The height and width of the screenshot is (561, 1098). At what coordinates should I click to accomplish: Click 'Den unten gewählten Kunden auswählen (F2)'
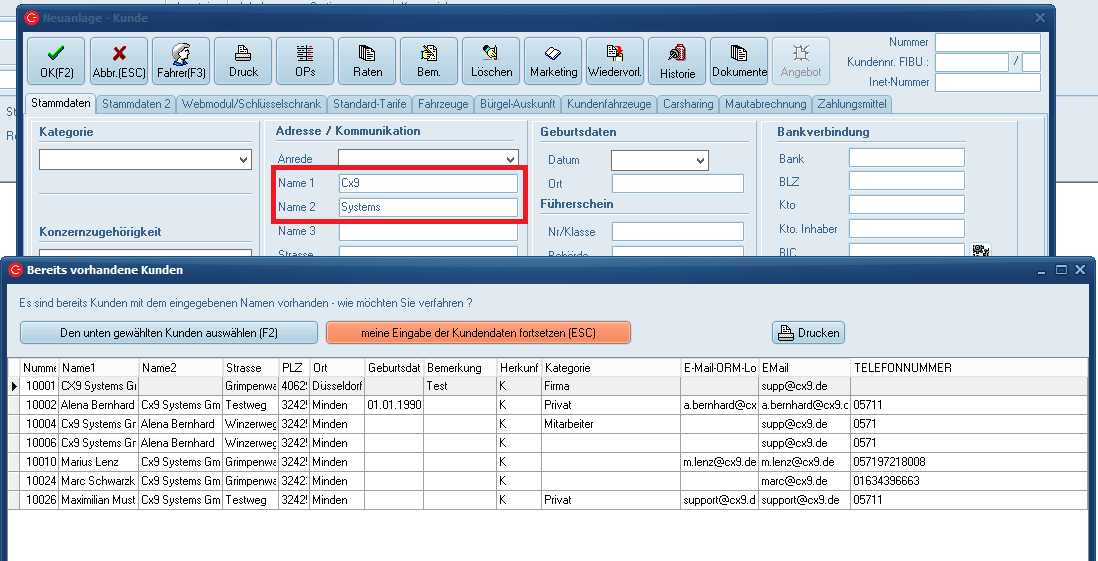(x=169, y=332)
